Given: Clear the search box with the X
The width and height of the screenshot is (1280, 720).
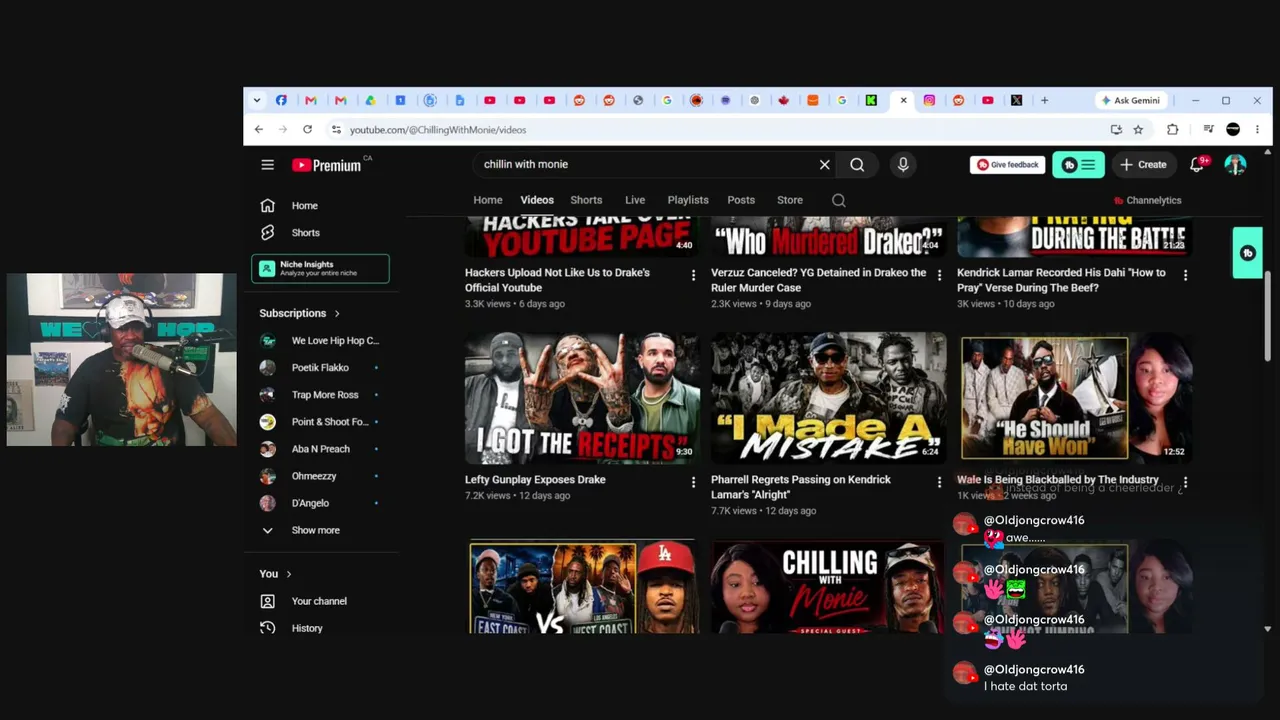Looking at the screenshot, I should pos(825,165).
